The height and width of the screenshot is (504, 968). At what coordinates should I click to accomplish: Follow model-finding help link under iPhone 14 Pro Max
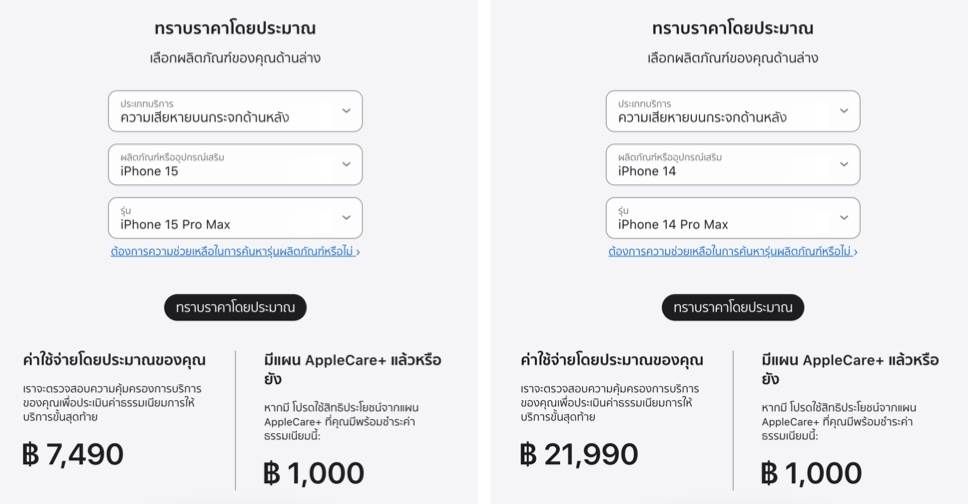click(732, 252)
